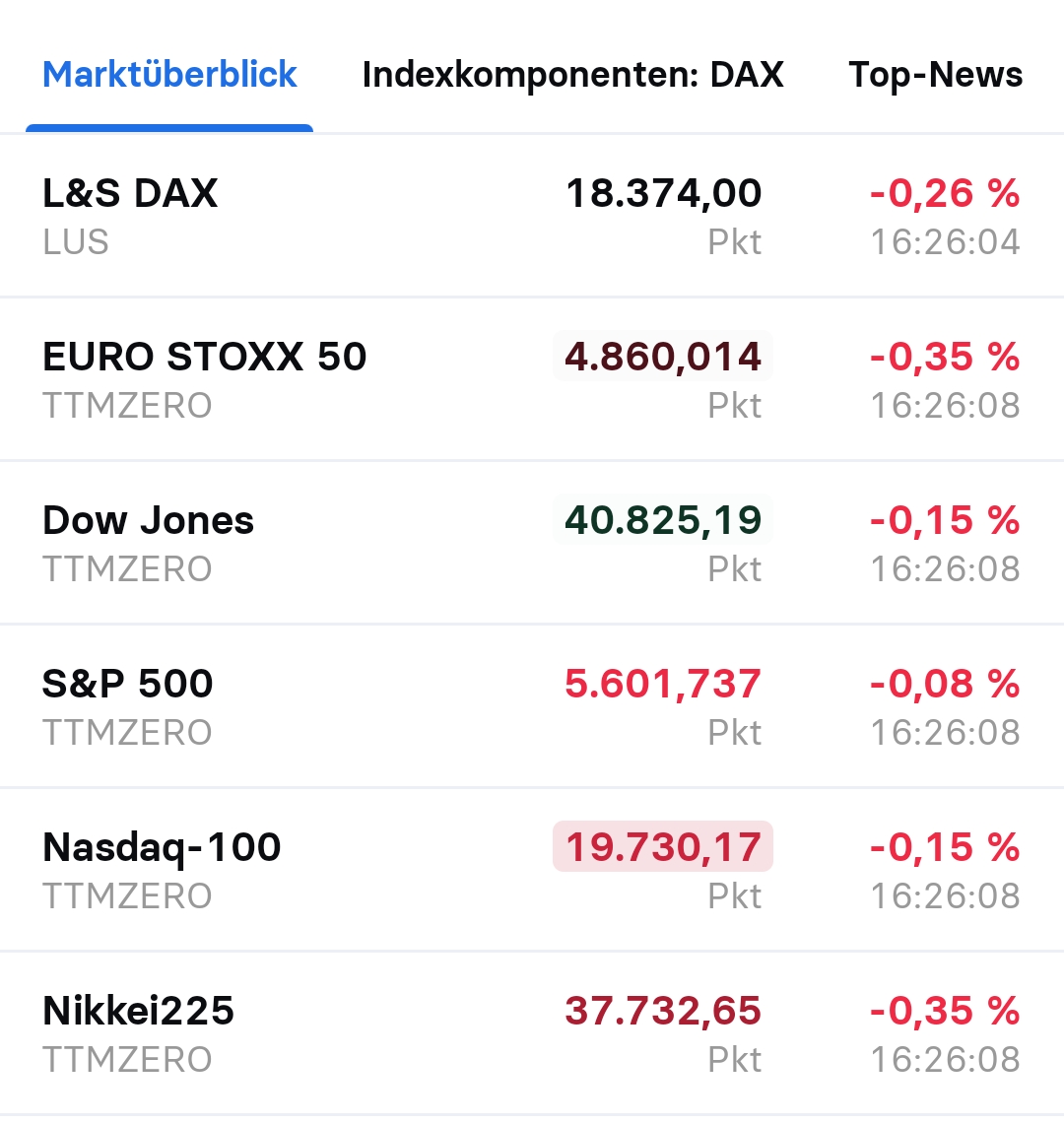1064x1124 pixels.
Task: Click the Nasdaq-100 change -0,15 %
Action: coord(944,847)
